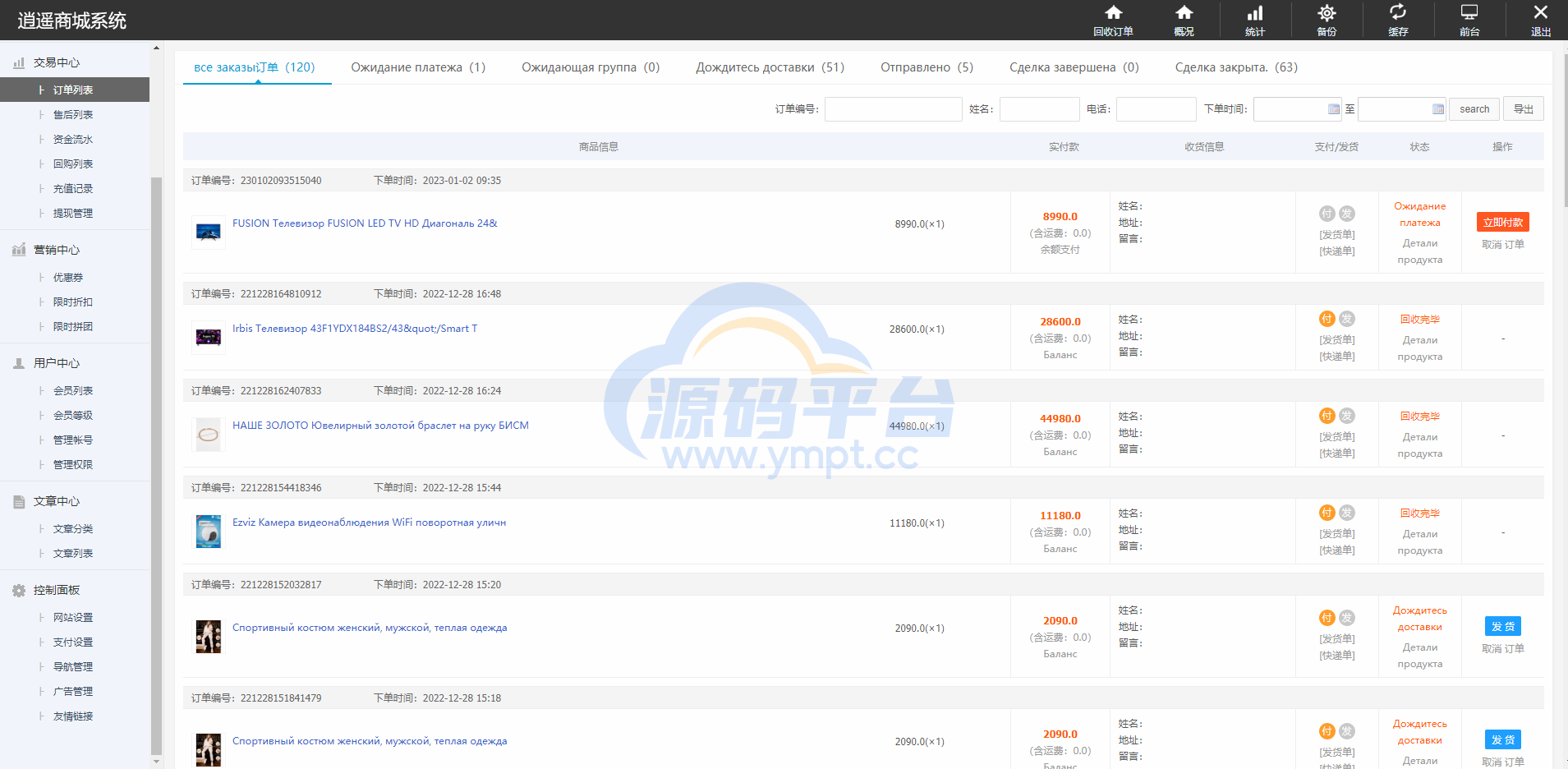
Task: Click 立即付款 pay now button
Action: point(1503,222)
